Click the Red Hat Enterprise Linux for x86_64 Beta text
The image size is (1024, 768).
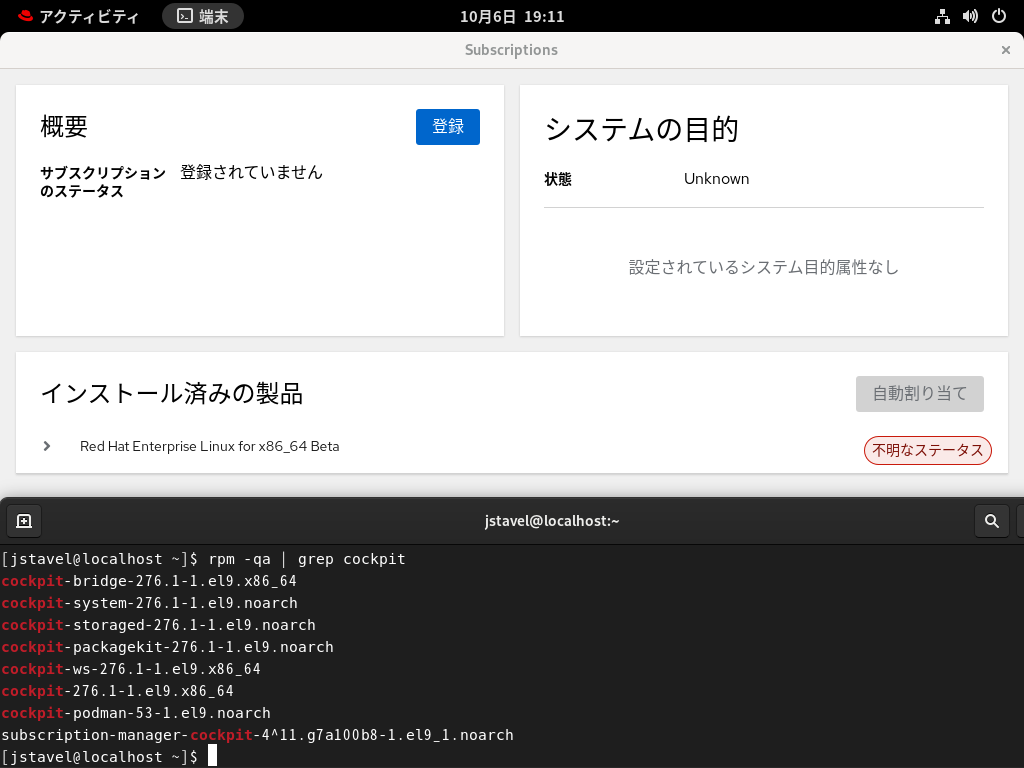tap(210, 446)
